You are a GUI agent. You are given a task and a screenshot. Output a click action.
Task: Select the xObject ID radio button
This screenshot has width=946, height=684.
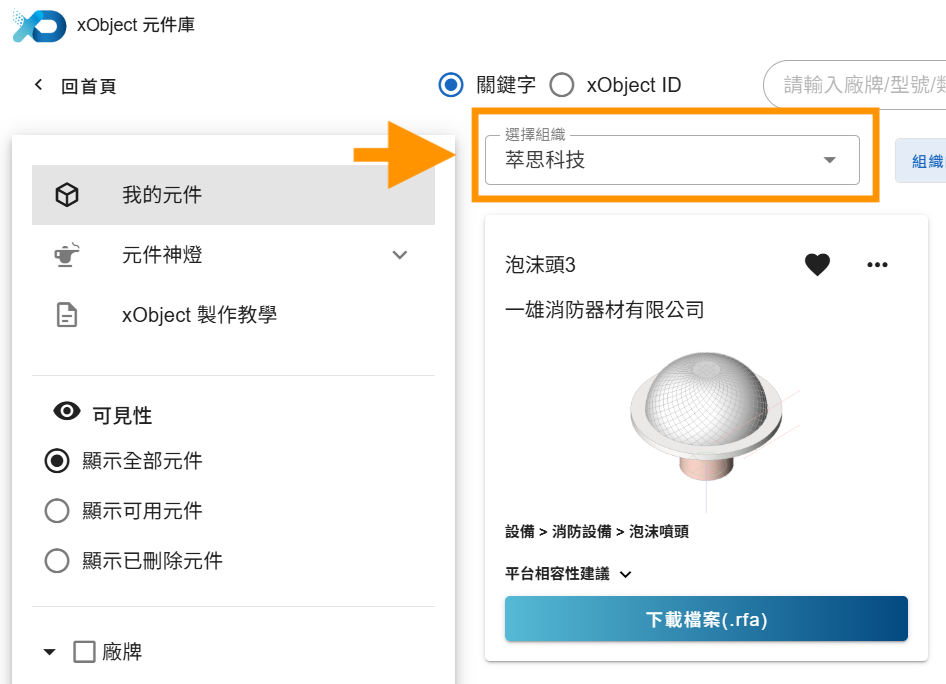click(x=562, y=85)
